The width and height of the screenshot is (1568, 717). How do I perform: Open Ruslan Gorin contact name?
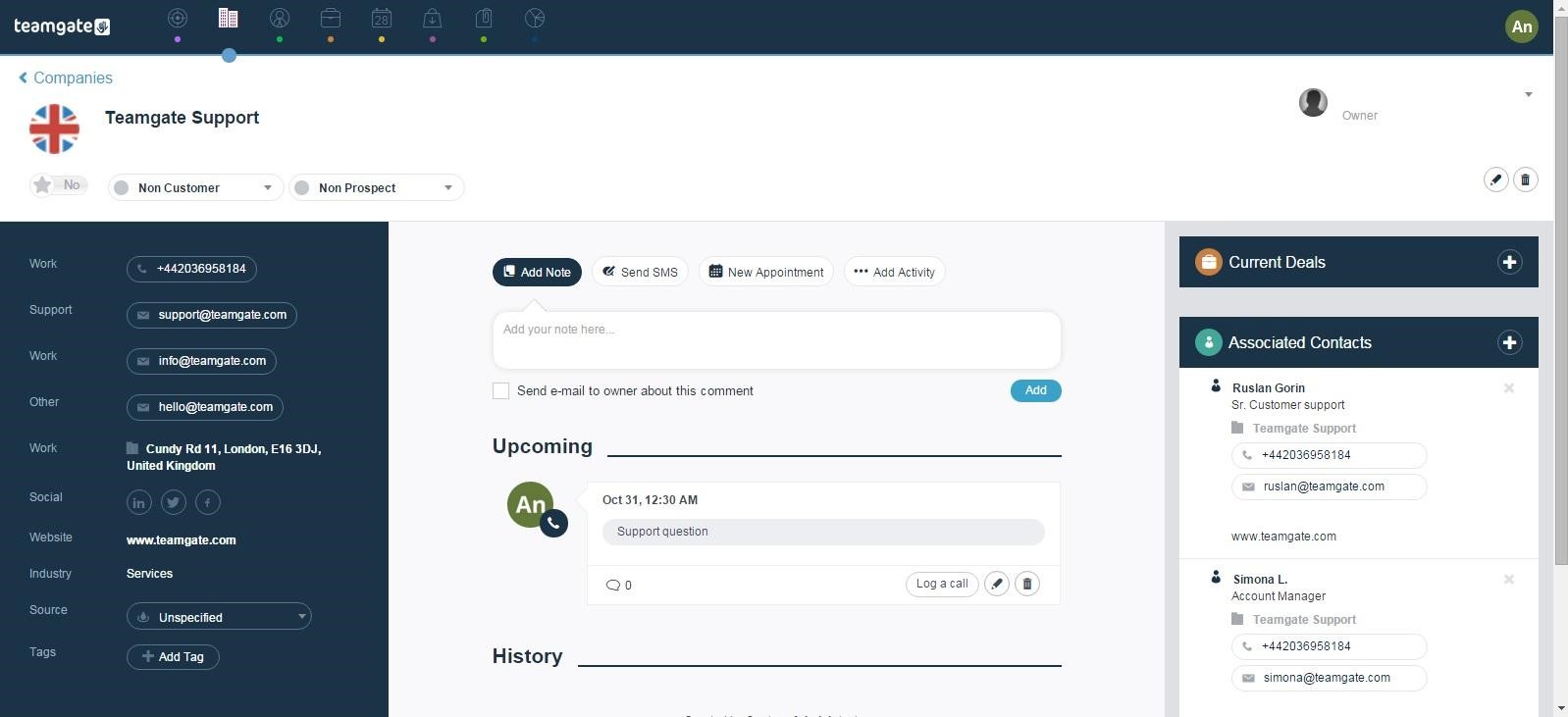point(1269,388)
